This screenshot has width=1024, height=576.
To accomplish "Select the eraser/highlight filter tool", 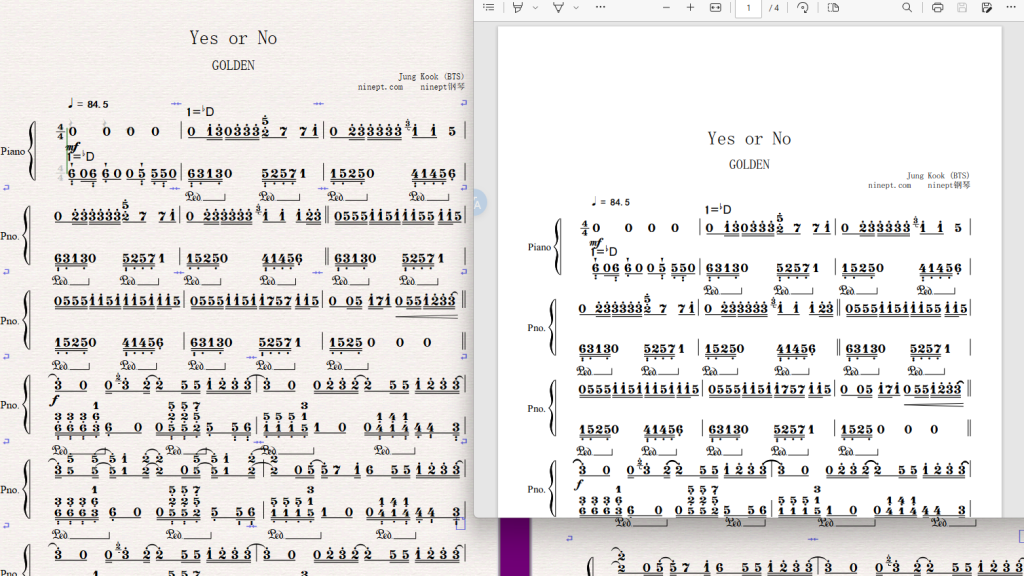I will 558,7.
